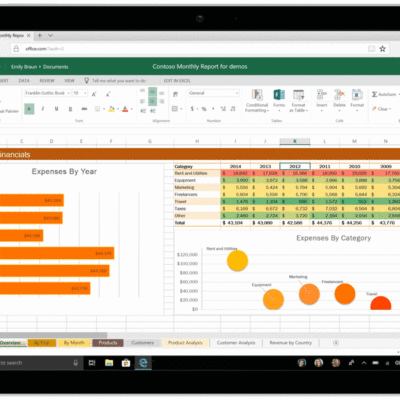Click the Decrease Indent icon
400x400 pixels.
(x=143, y=111)
